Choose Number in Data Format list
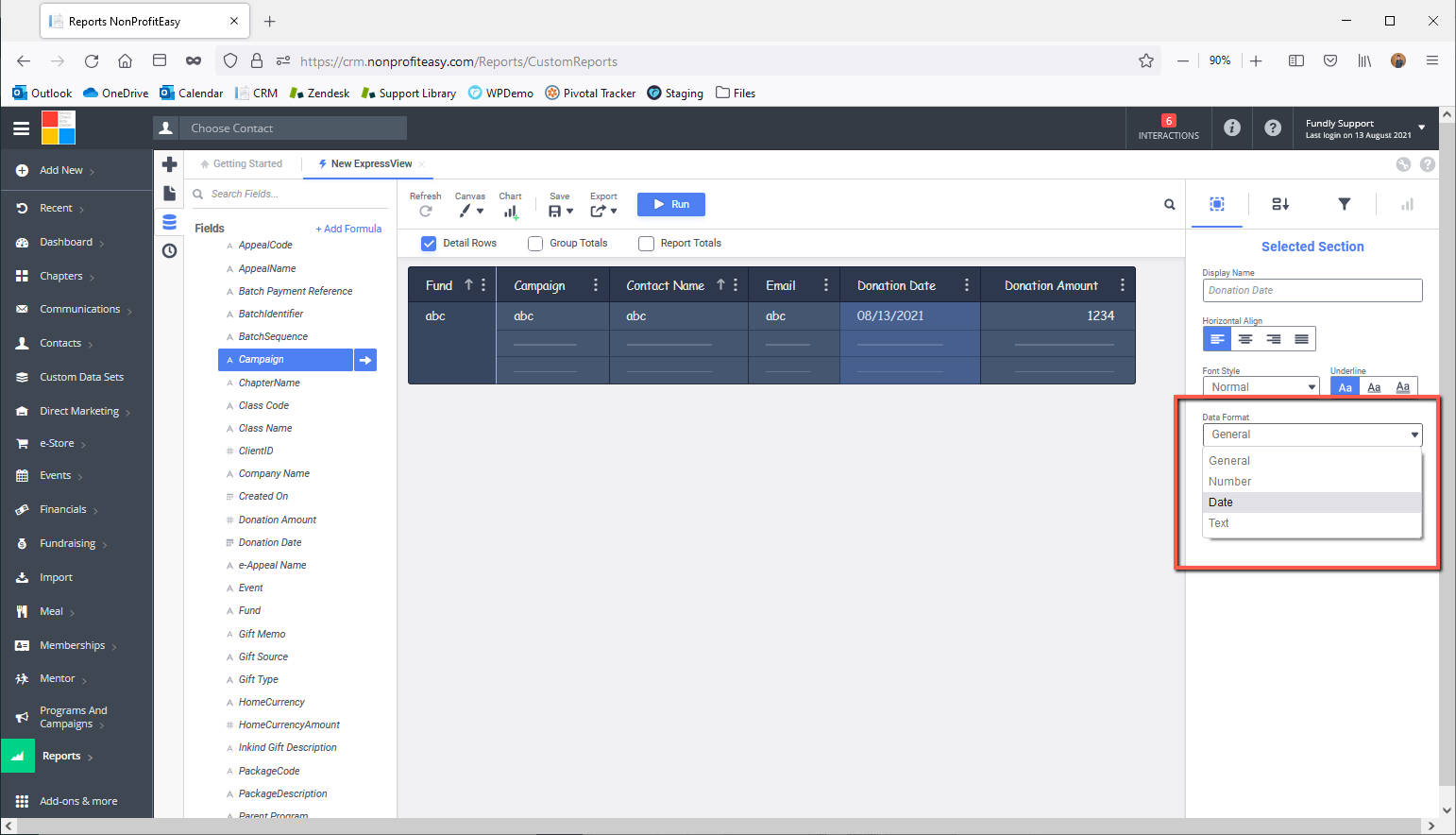Viewport: 1456px width, 835px height. (x=1312, y=482)
